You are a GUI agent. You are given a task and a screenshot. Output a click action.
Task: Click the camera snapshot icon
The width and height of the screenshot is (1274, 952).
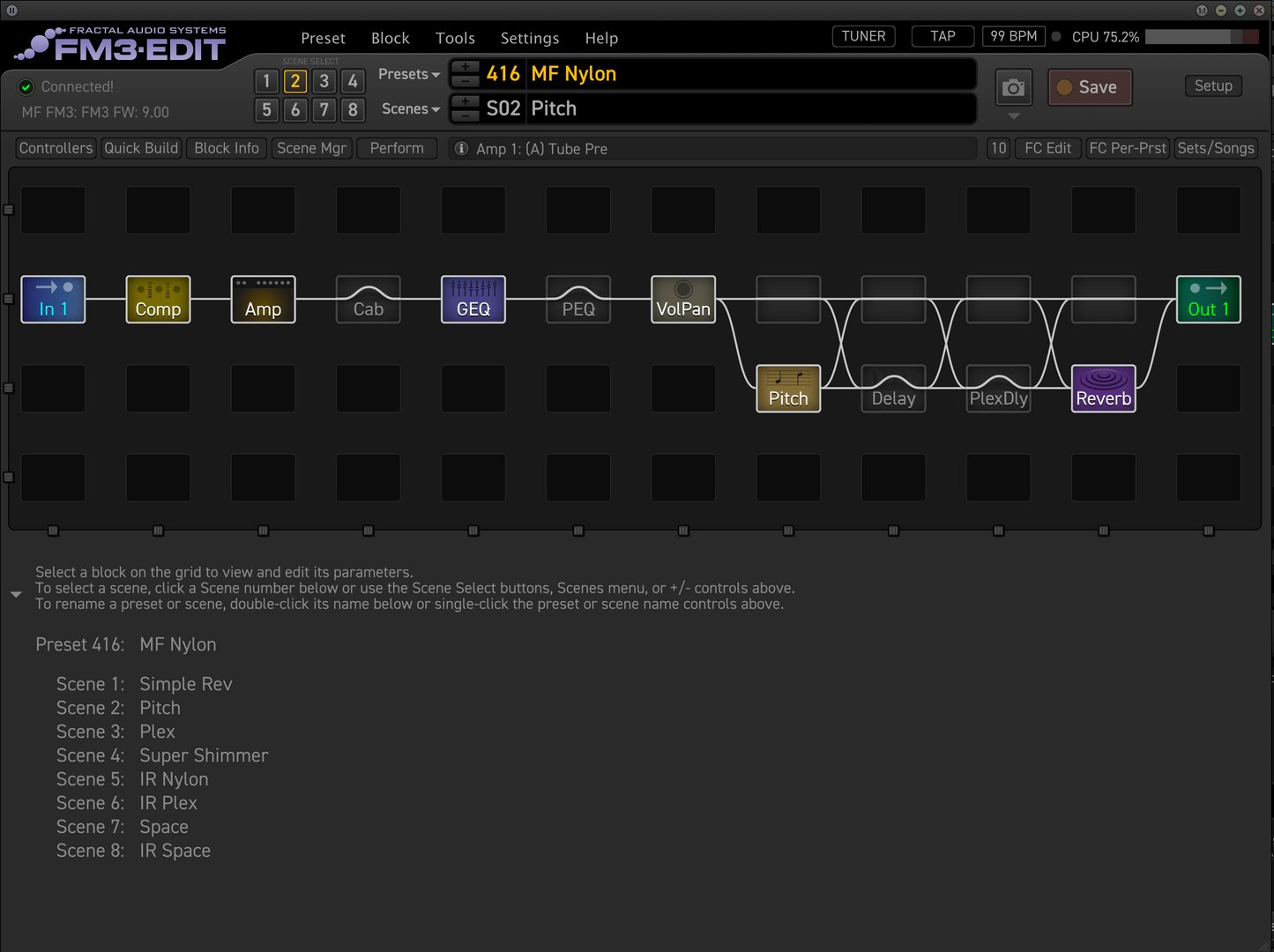point(1014,87)
